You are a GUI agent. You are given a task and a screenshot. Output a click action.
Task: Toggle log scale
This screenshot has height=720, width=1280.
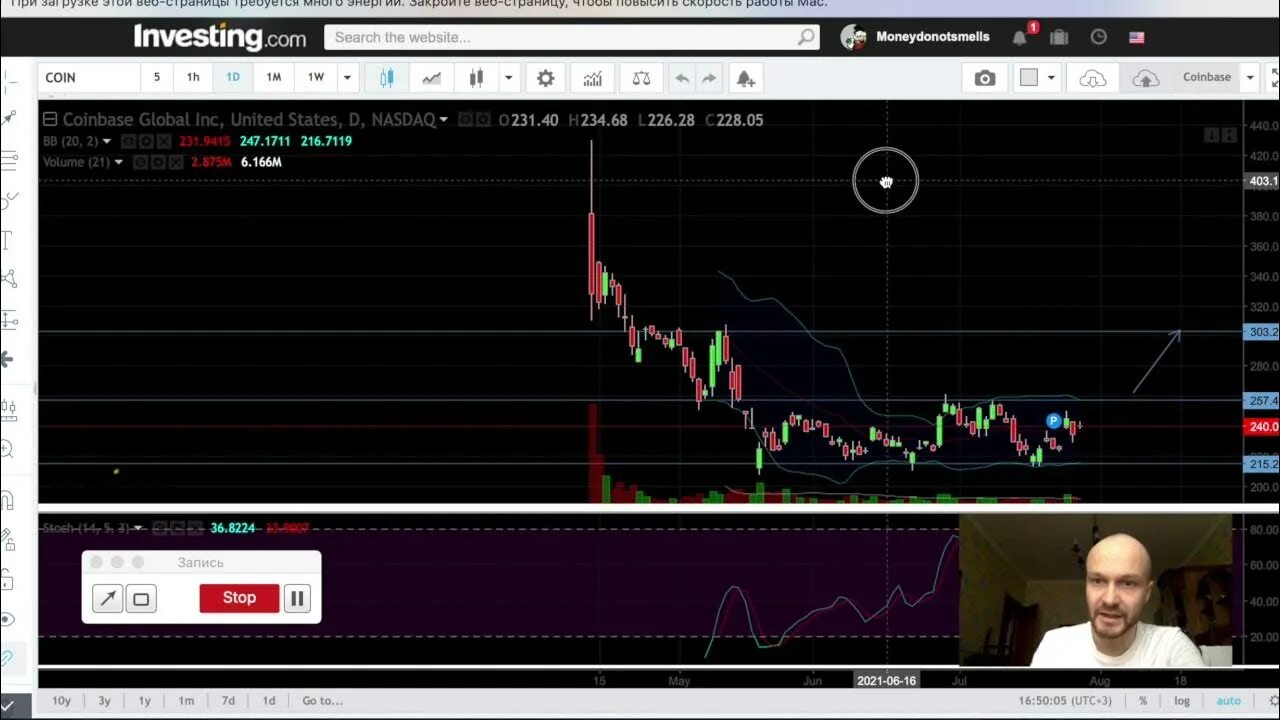[1182, 701]
